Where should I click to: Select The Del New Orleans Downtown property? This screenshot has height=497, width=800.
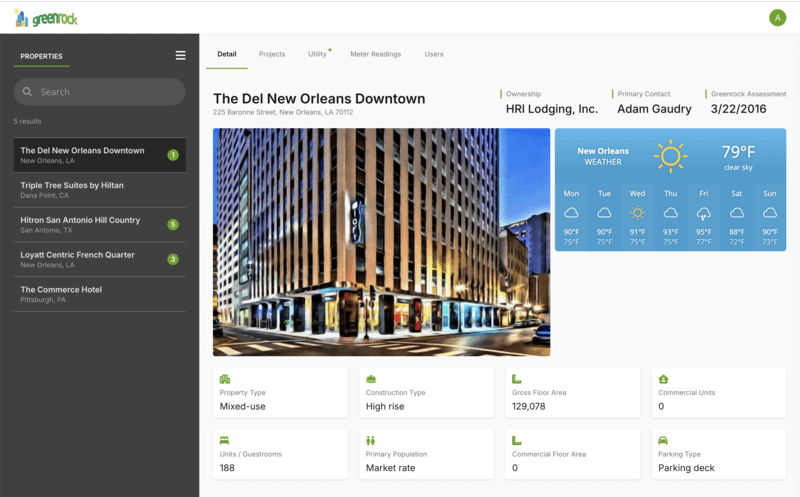click(99, 155)
